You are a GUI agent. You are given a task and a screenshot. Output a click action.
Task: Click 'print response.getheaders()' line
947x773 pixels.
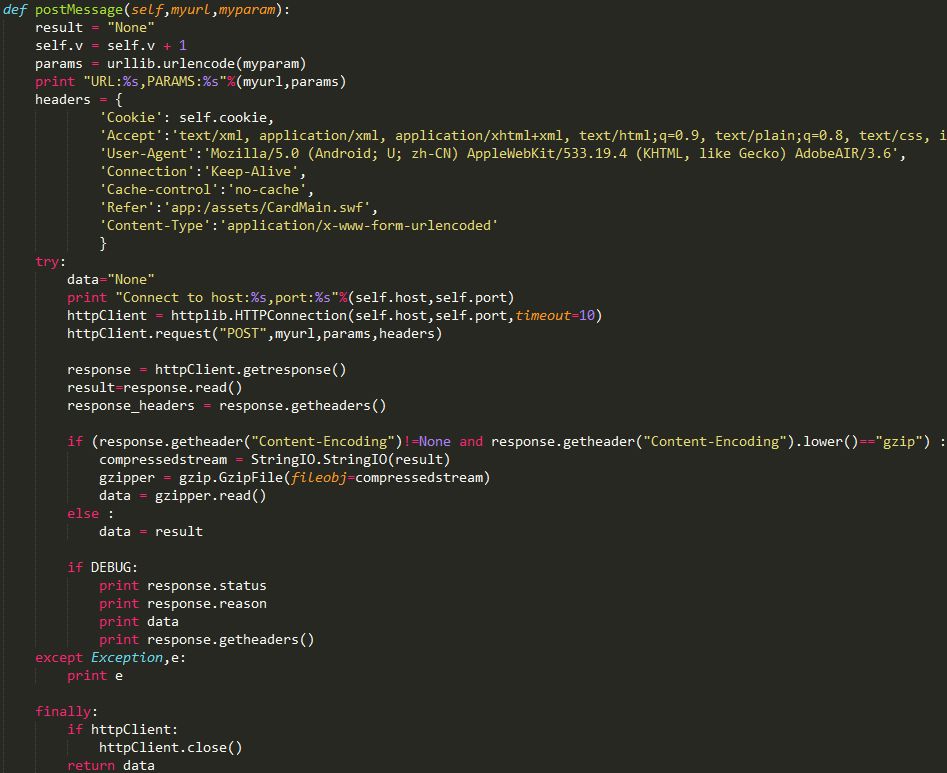[207, 640]
